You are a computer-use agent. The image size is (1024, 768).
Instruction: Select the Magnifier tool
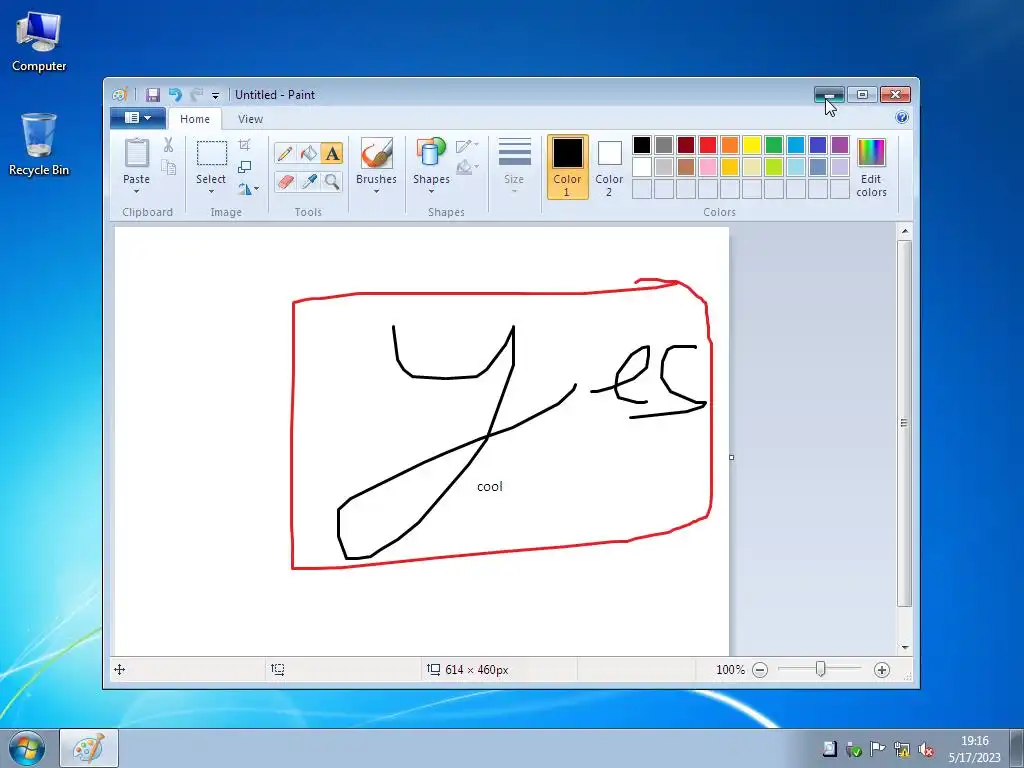click(x=332, y=182)
